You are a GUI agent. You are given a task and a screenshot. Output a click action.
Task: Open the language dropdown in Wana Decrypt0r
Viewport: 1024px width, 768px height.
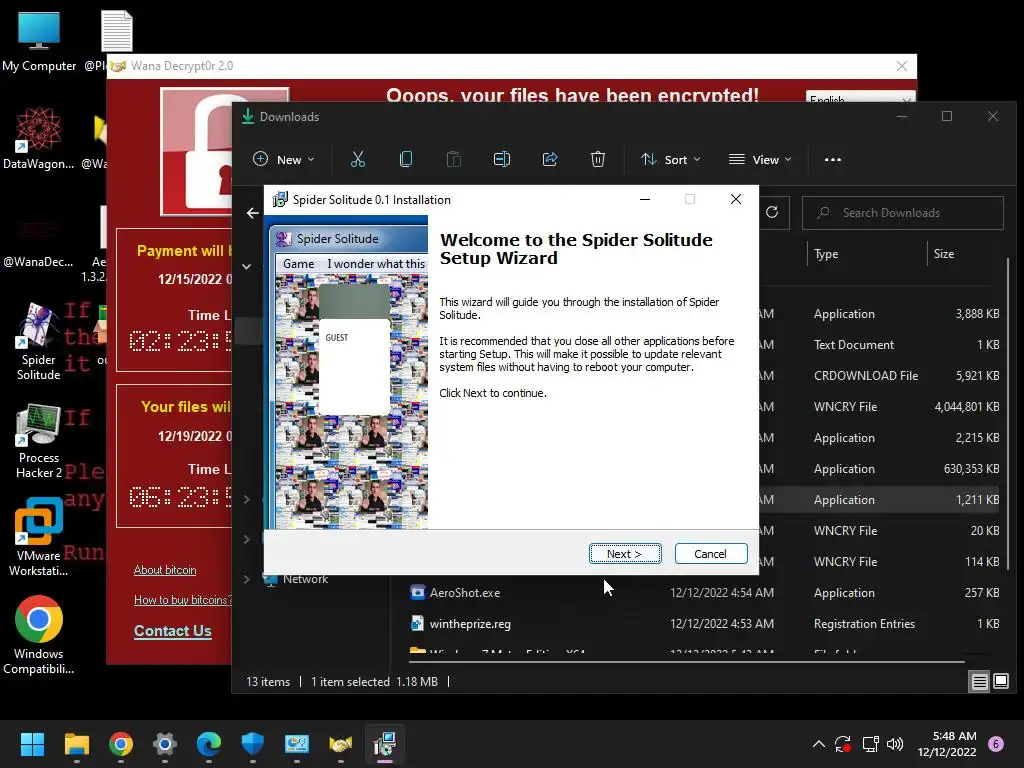(x=859, y=98)
